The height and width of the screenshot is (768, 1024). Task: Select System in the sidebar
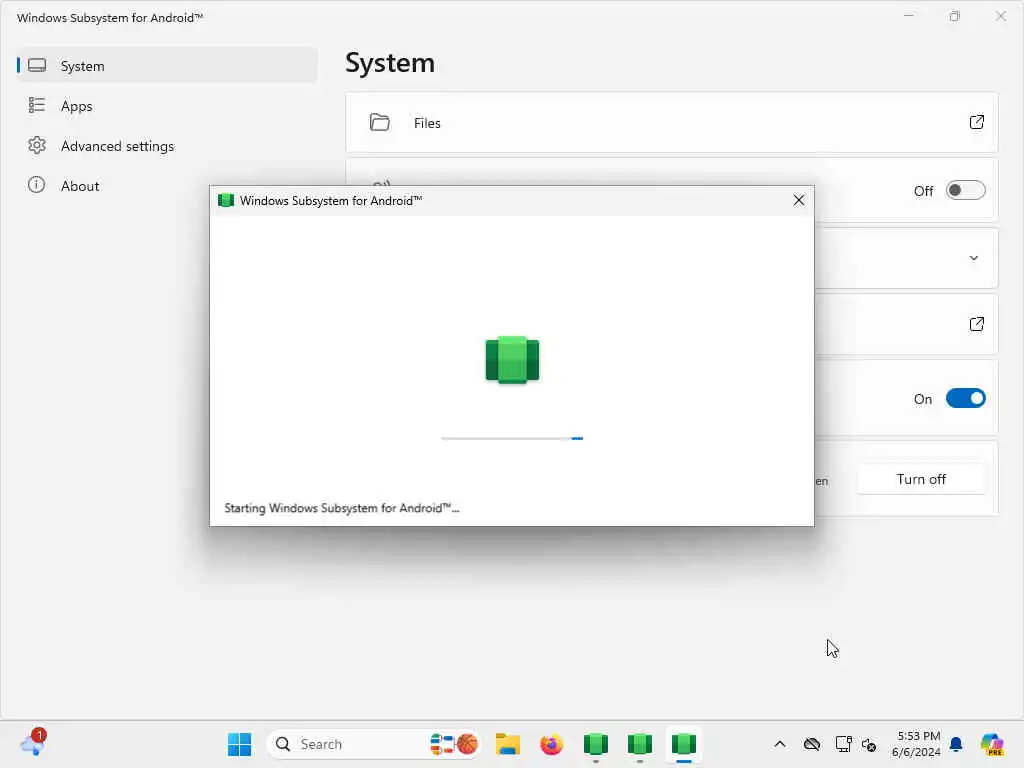(167, 65)
